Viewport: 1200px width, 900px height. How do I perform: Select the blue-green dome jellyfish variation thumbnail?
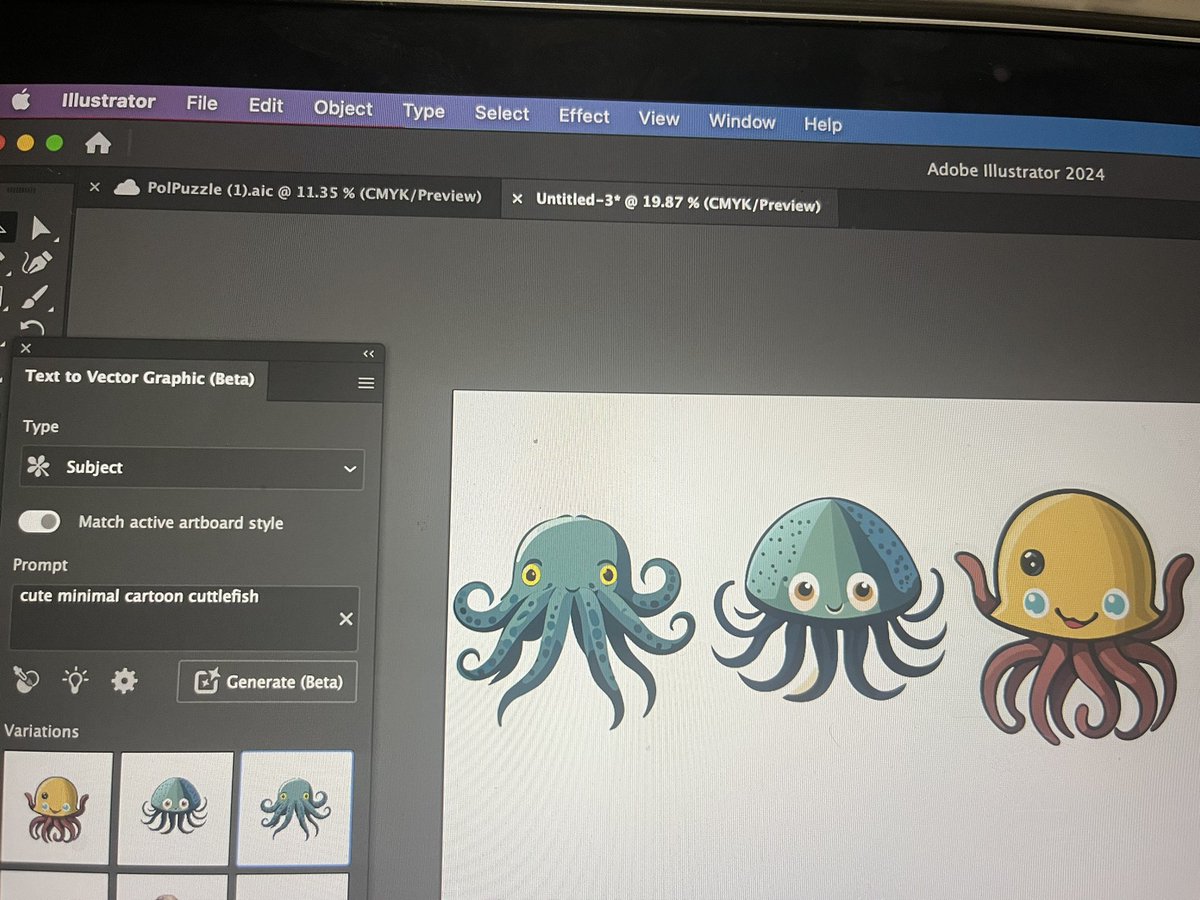click(176, 808)
